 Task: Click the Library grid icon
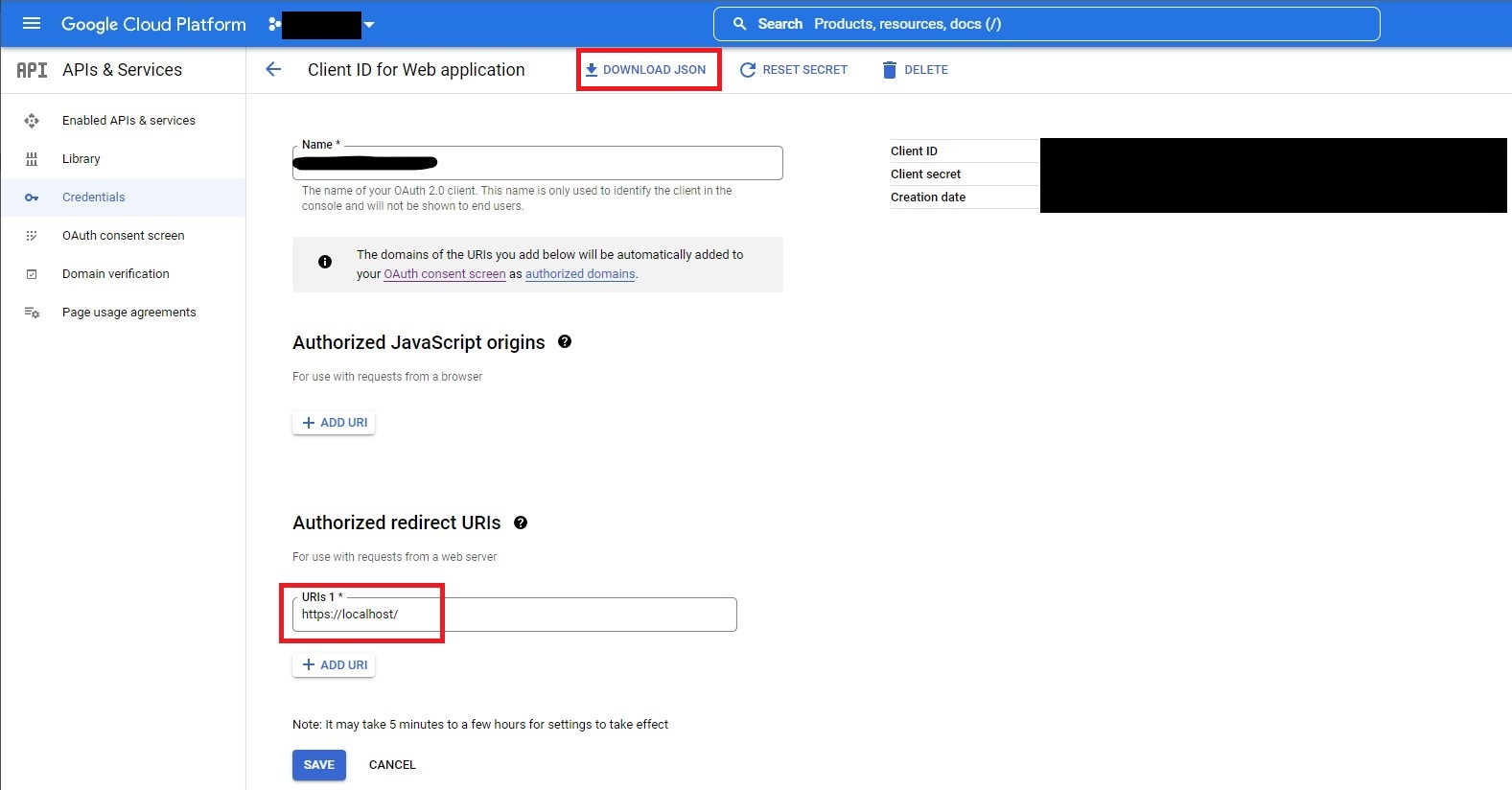coord(32,159)
